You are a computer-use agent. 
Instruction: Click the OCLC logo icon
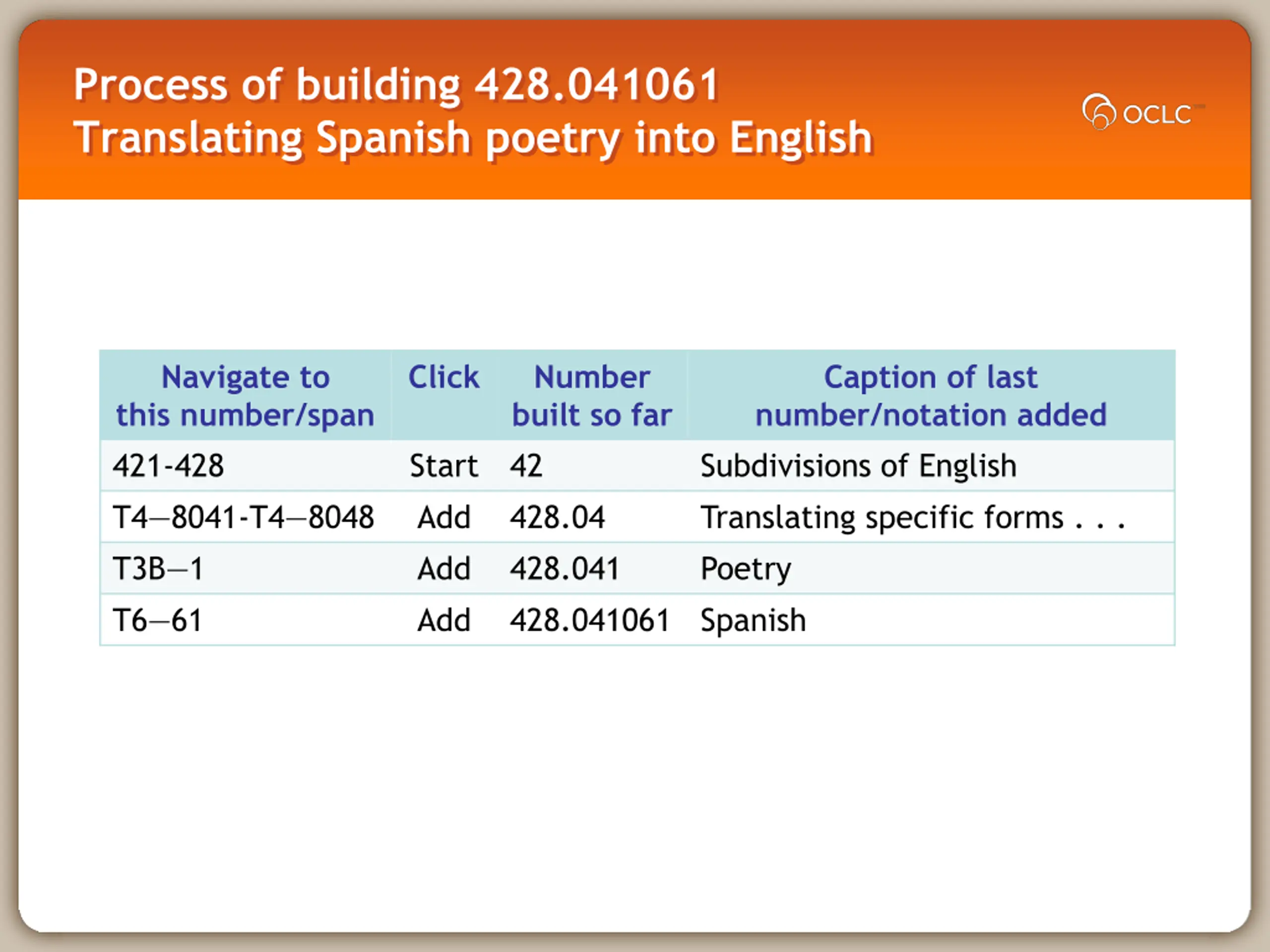click(1098, 113)
